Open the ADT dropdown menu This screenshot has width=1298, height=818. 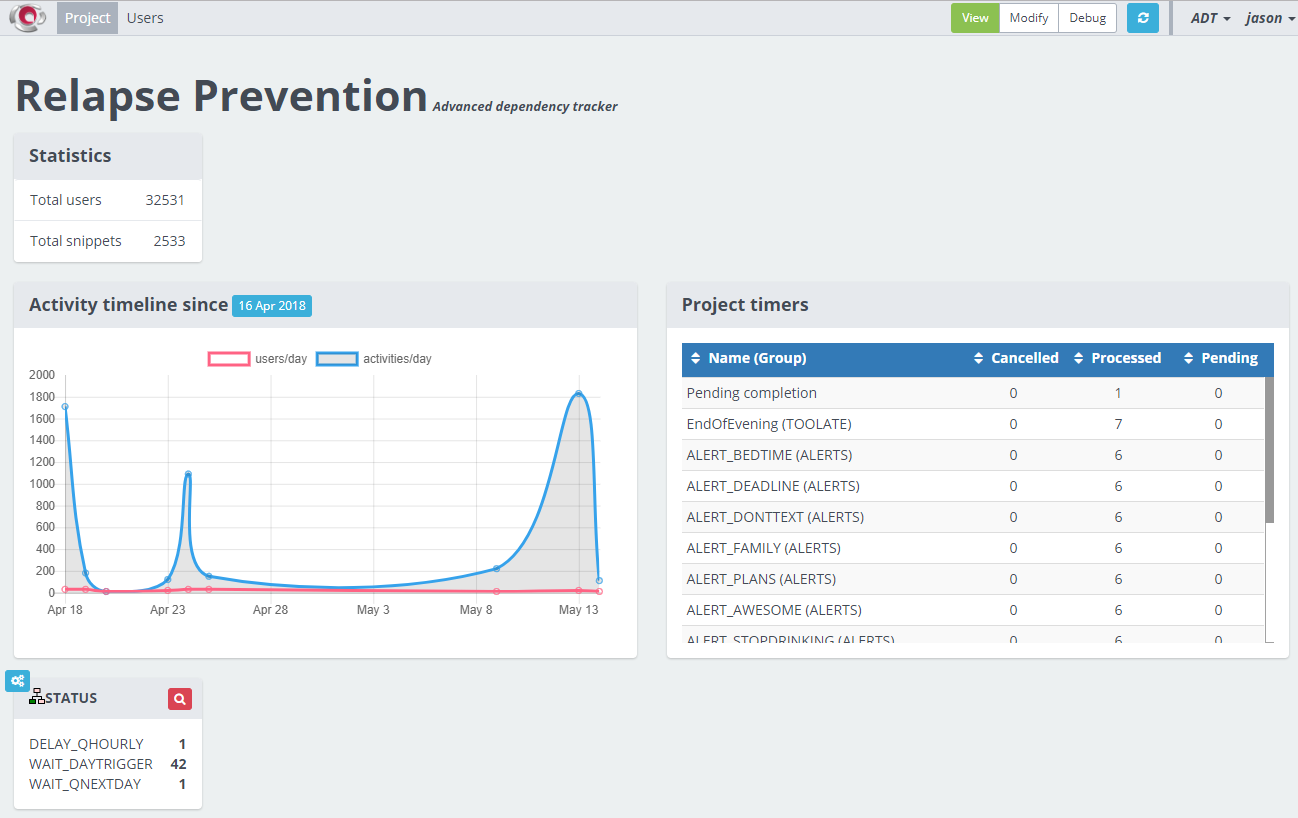1210,18
